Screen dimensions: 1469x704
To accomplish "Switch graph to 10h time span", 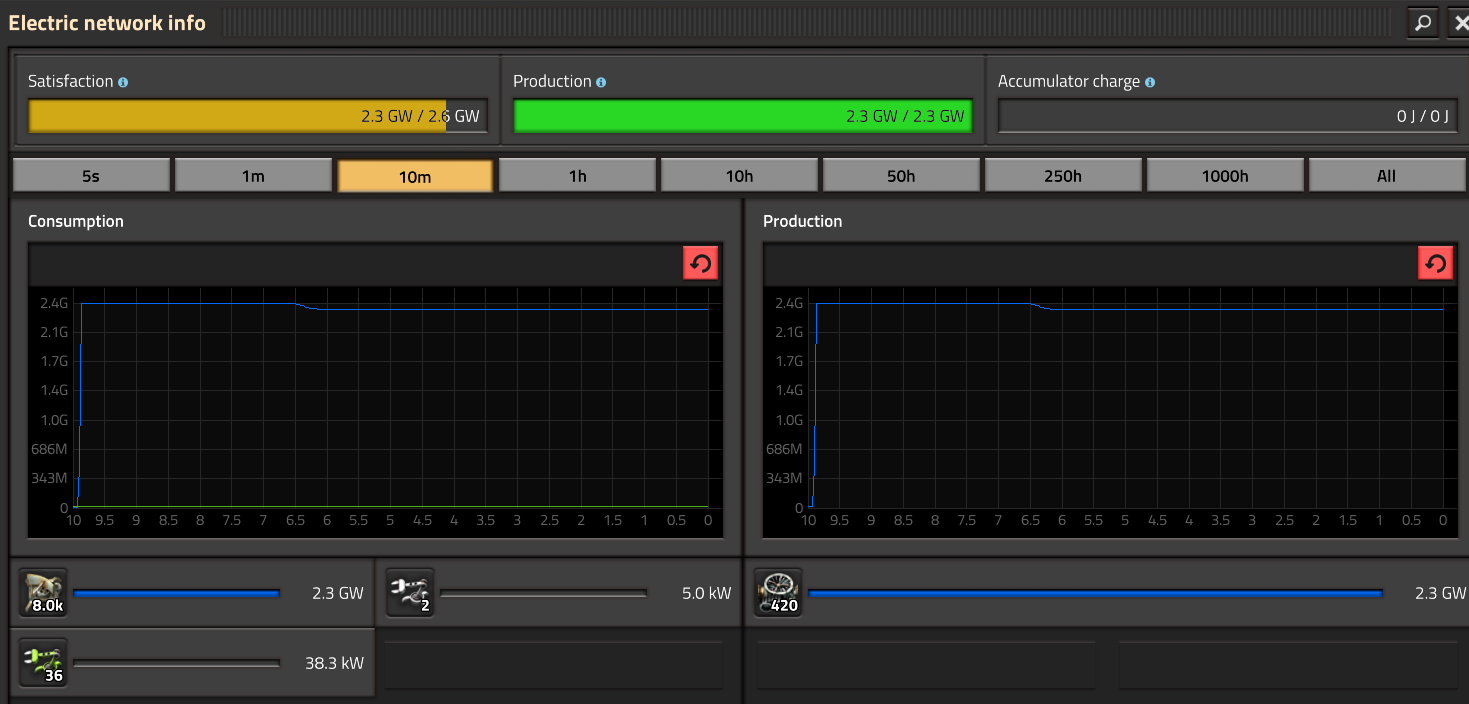I will click(x=739, y=176).
